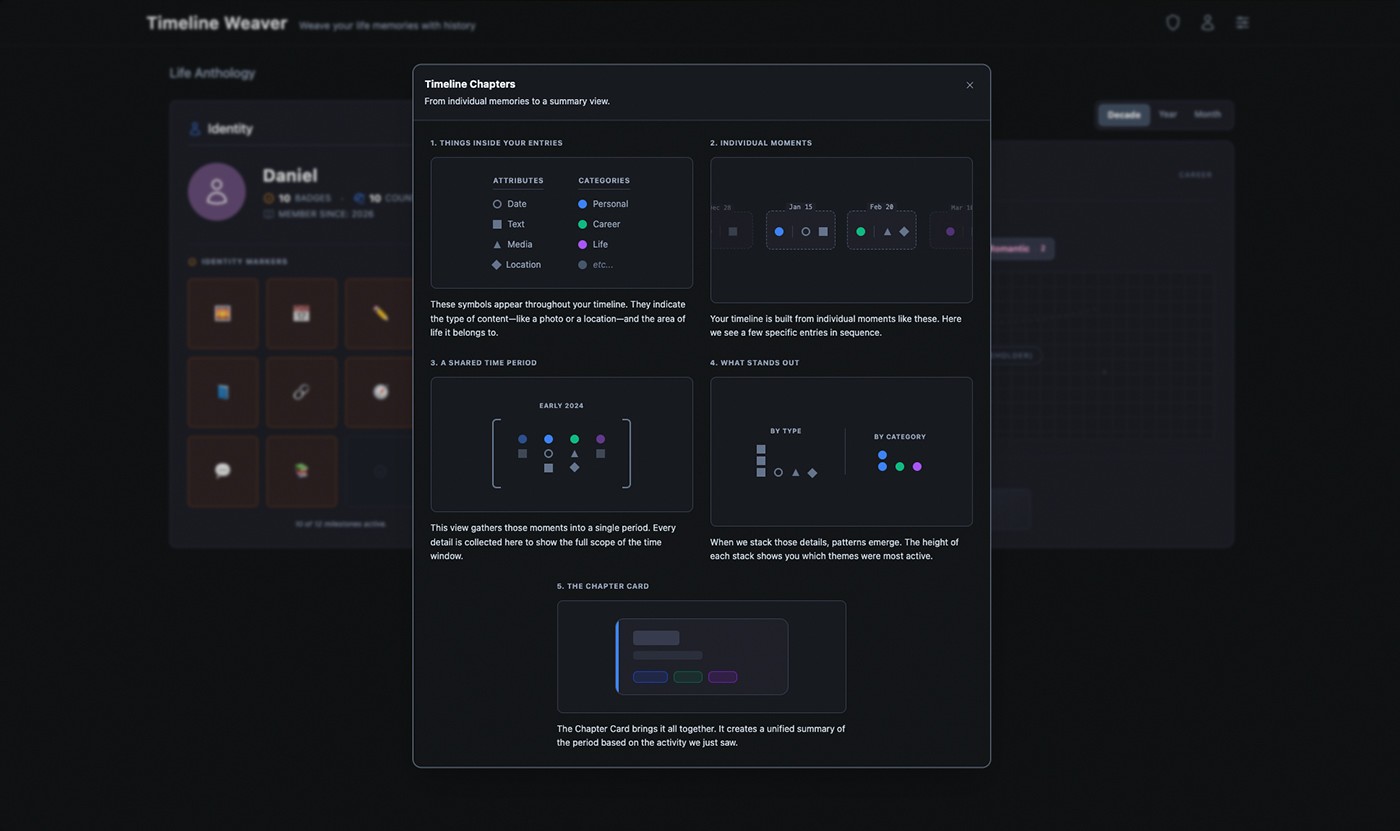The width and height of the screenshot is (1400, 831).
Task: Select the Text attribute square icon
Action: pyautogui.click(x=497, y=224)
